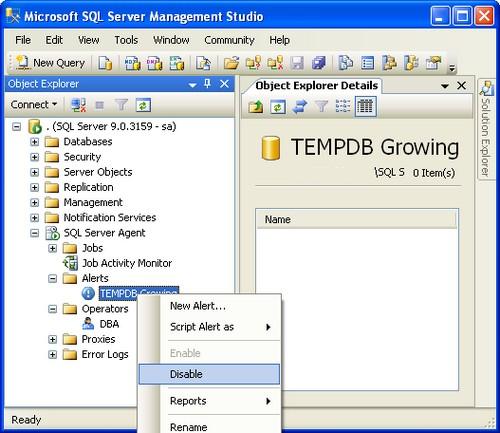This screenshot has width=500, height=433.
Task: Switch Details pane to Report grid view
Action: [x=366, y=107]
